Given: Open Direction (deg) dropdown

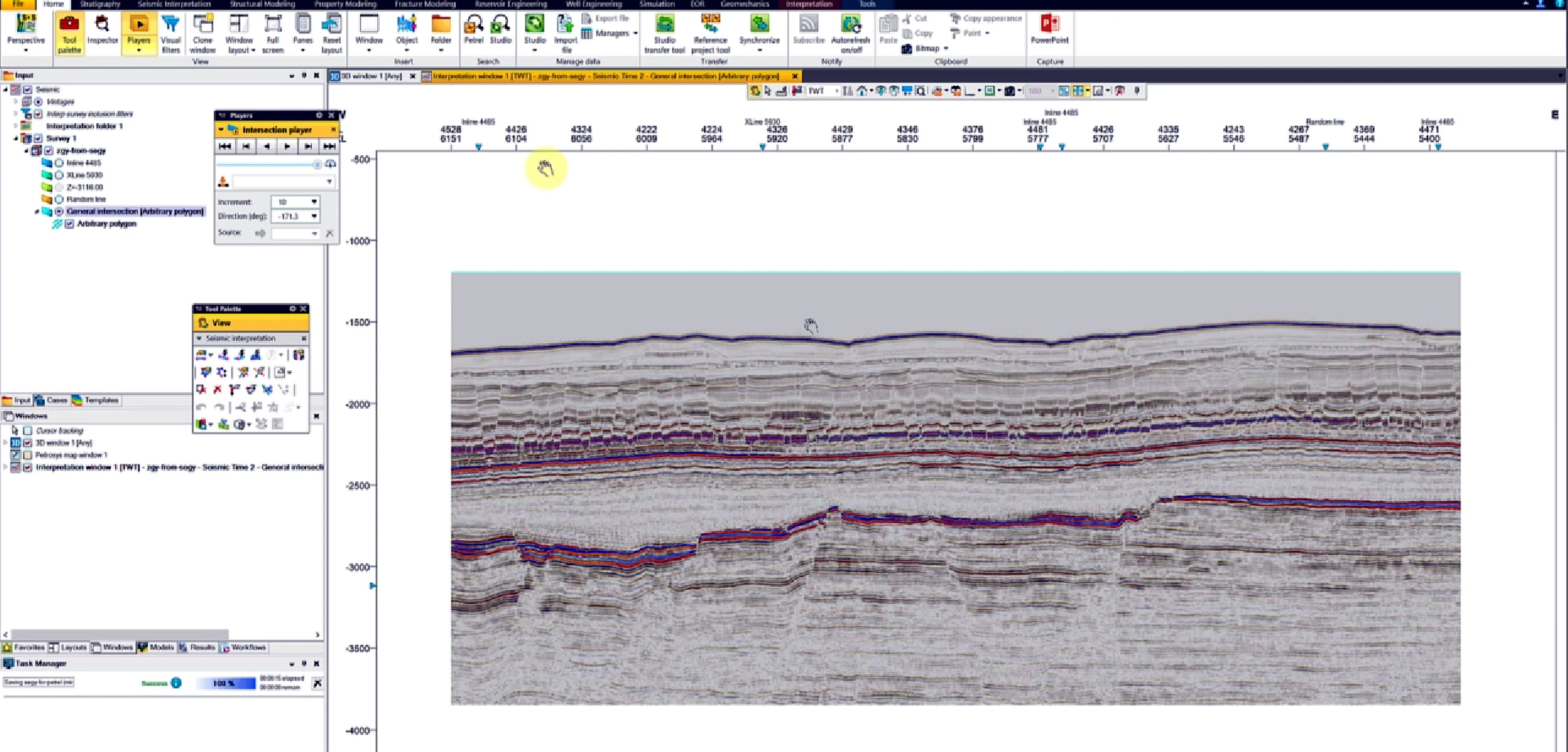Looking at the screenshot, I should 314,216.
